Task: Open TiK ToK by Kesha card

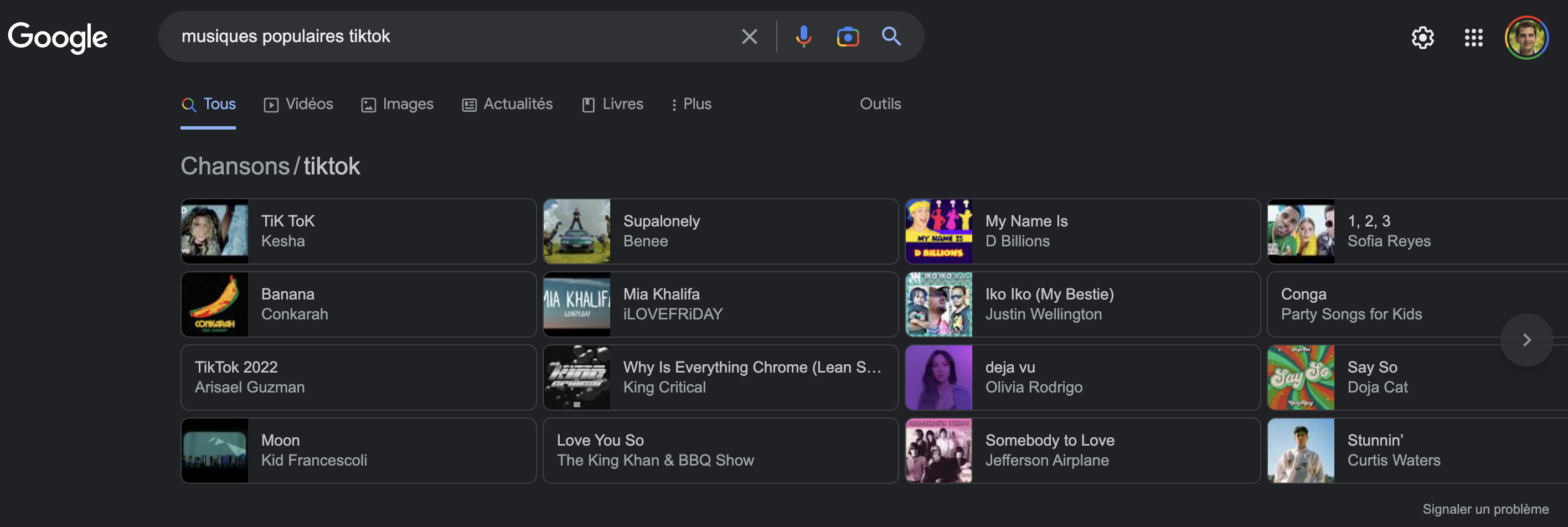Action: (x=358, y=231)
